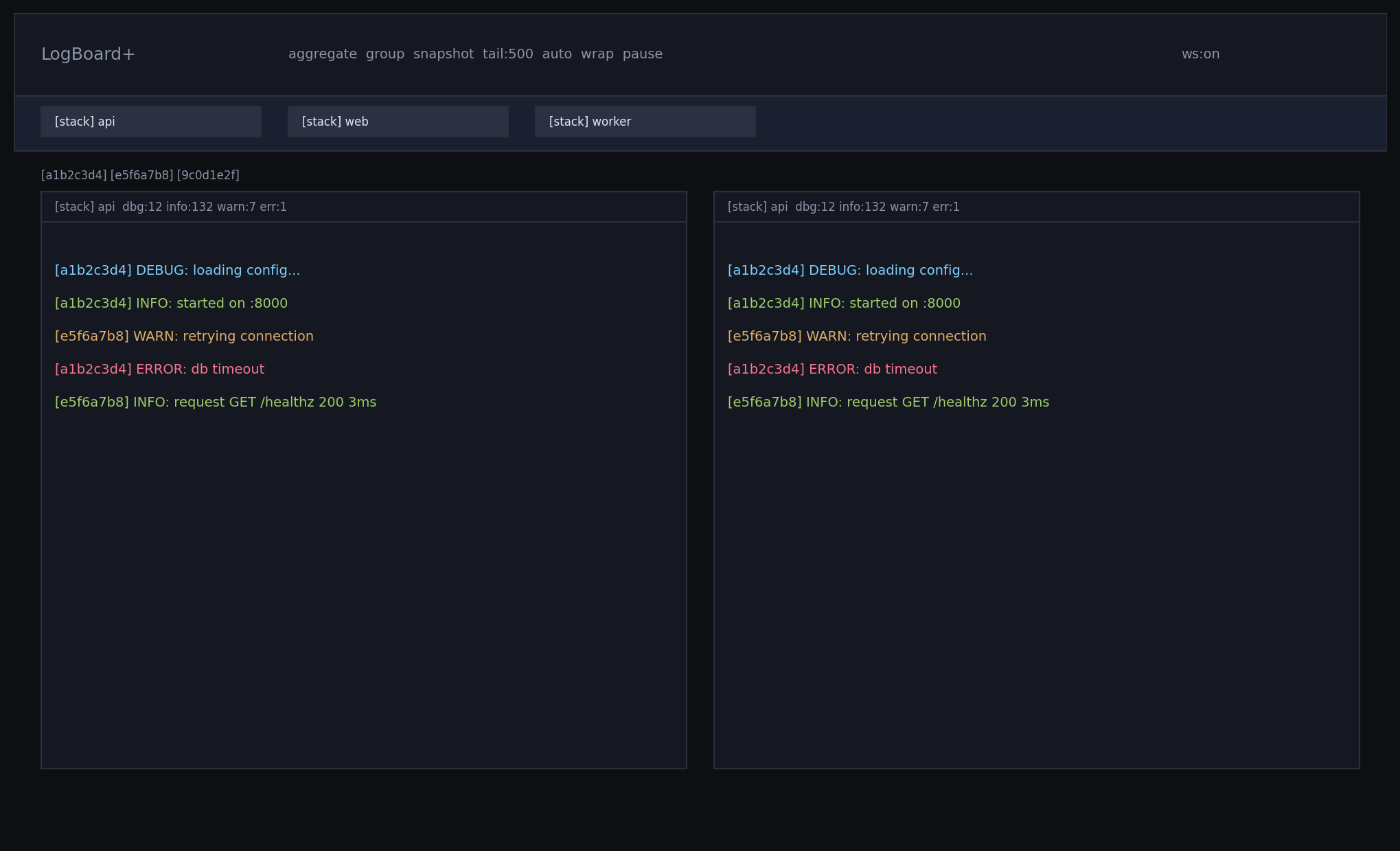Select WARN retrying connection line in right panel
This screenshot has width=1400, height=851.
point(856,337)
